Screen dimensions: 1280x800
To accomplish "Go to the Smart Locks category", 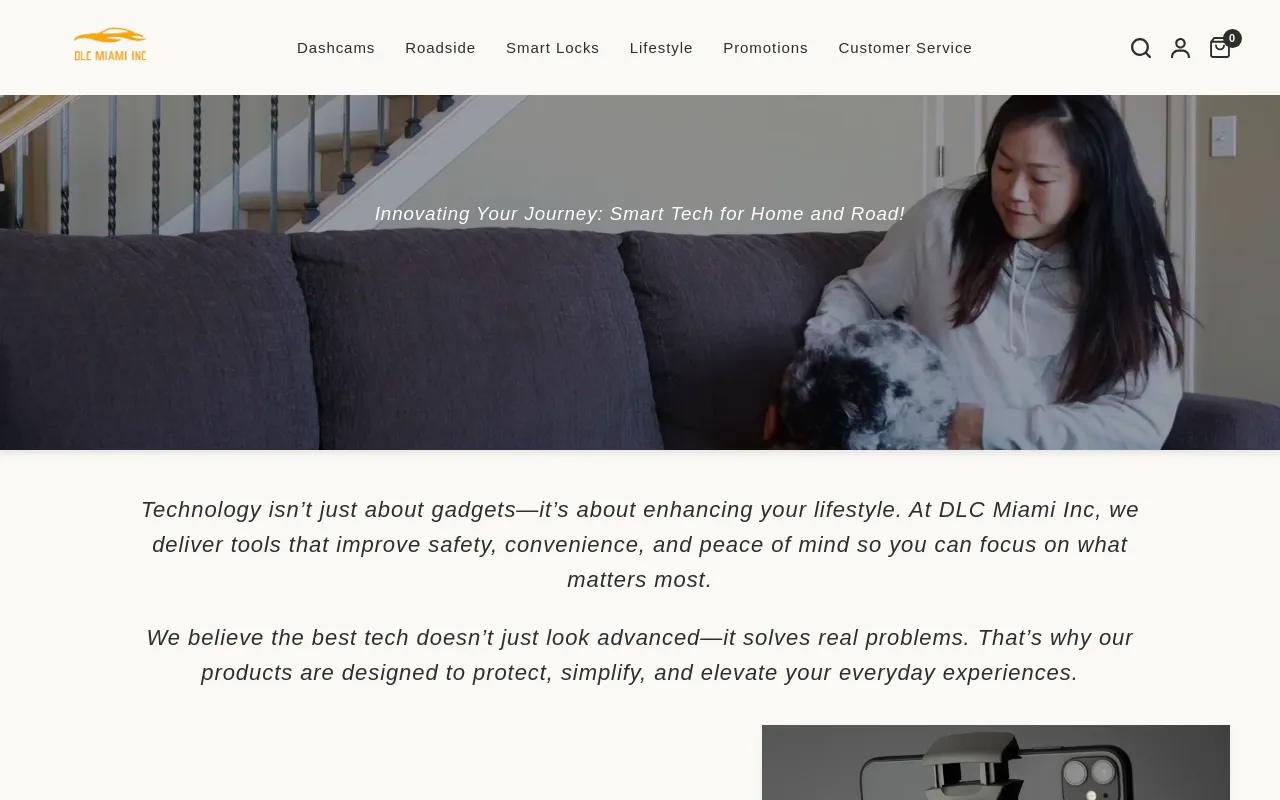I will click(553, 48).
